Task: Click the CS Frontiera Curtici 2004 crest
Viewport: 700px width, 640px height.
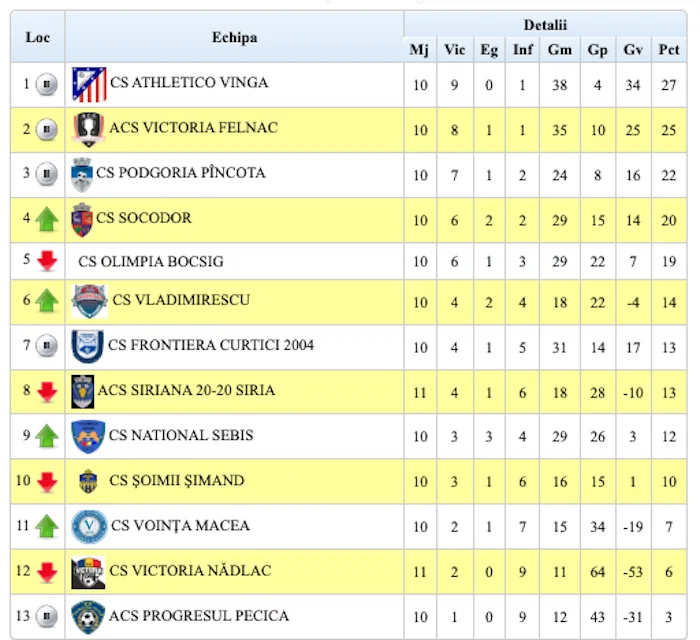Action: coord(88,346)
